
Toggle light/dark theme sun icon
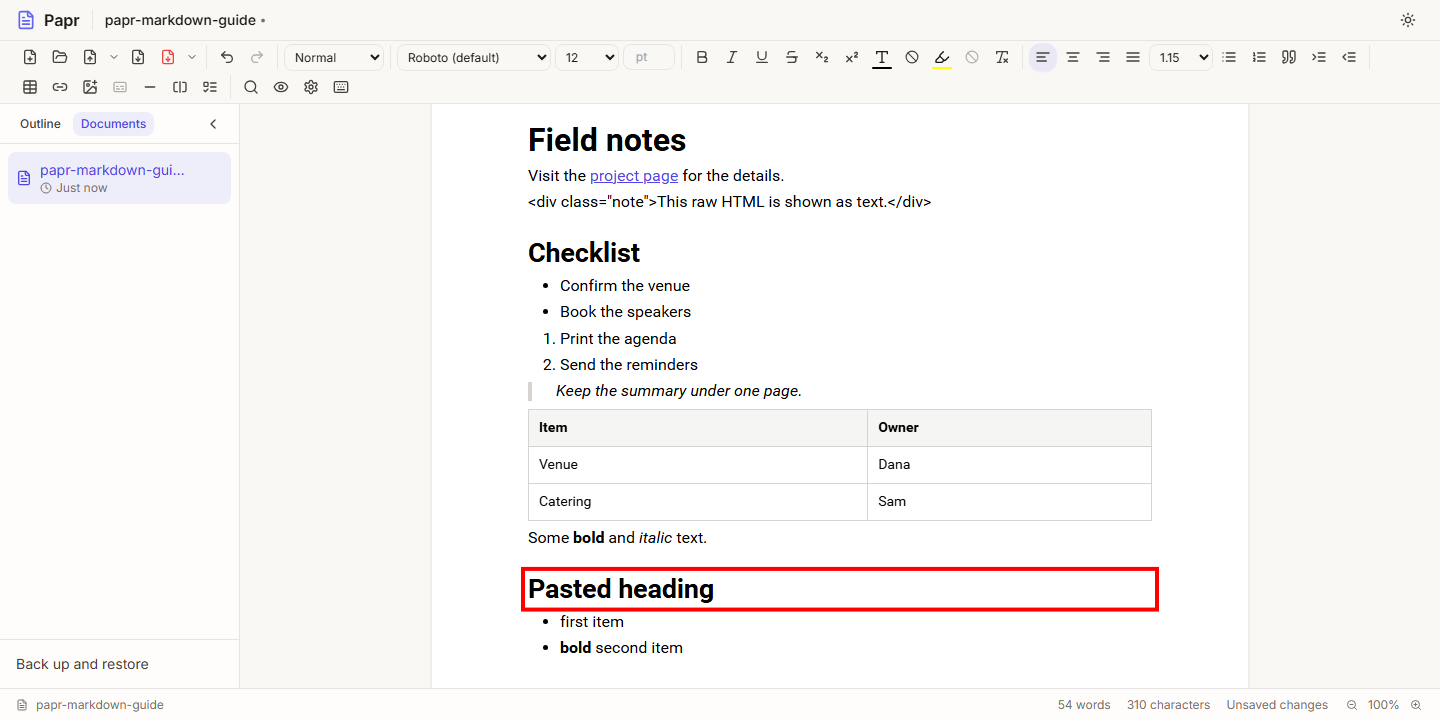(x=1408, y=20)
